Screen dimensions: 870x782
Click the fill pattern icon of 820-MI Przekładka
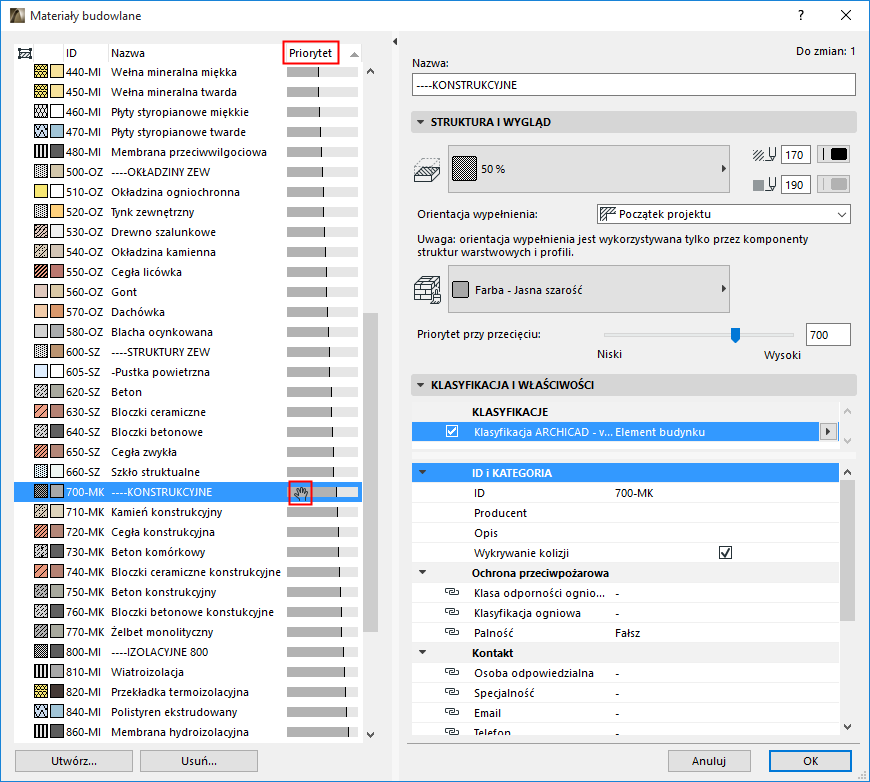[x=41, y=691]
